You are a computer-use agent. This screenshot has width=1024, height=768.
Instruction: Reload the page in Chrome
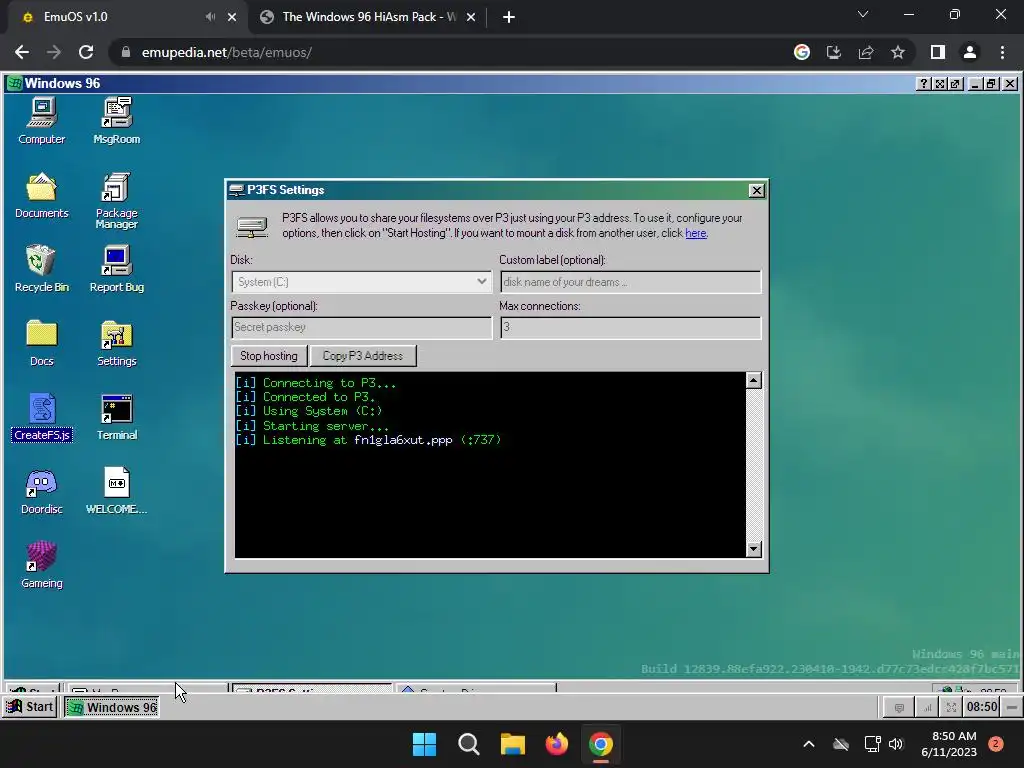click(86, 52)
